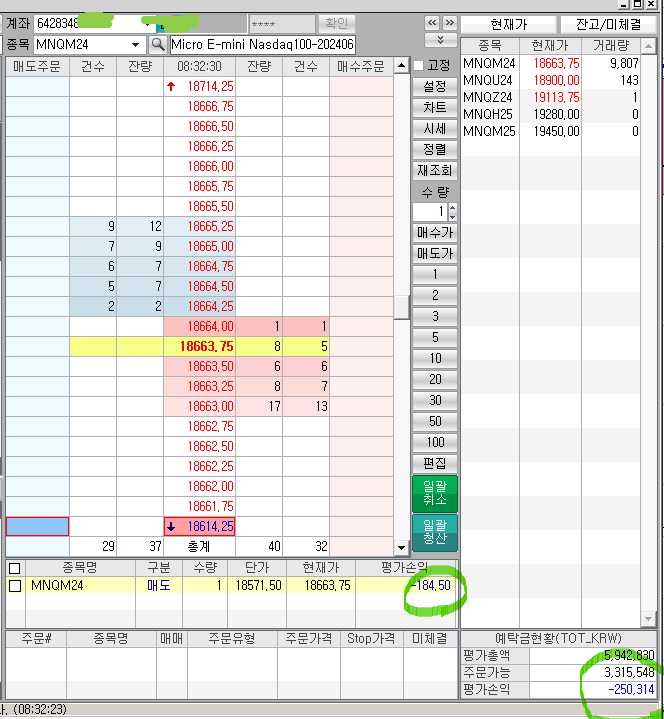Switch to the 현재가 tab
This screenshot has height=719, width=664.
(x=508, y=24)
